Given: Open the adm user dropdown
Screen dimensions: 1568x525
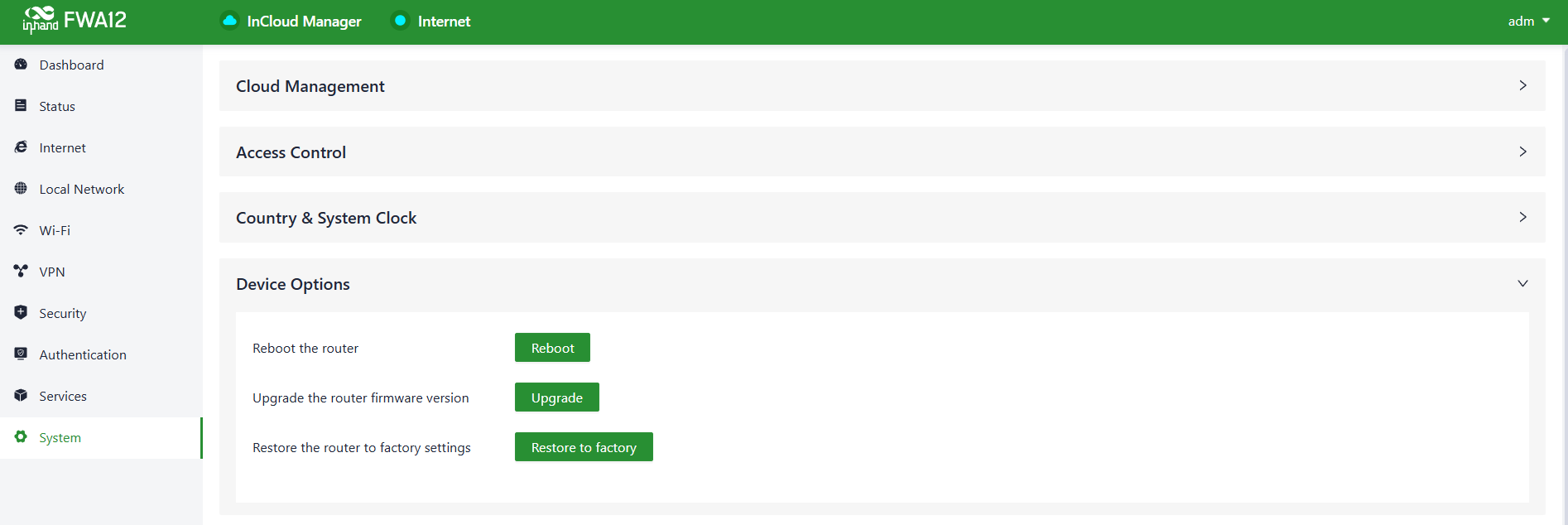Looking at the screenshot, I should pyautogui.click(x=1528, y=21).
